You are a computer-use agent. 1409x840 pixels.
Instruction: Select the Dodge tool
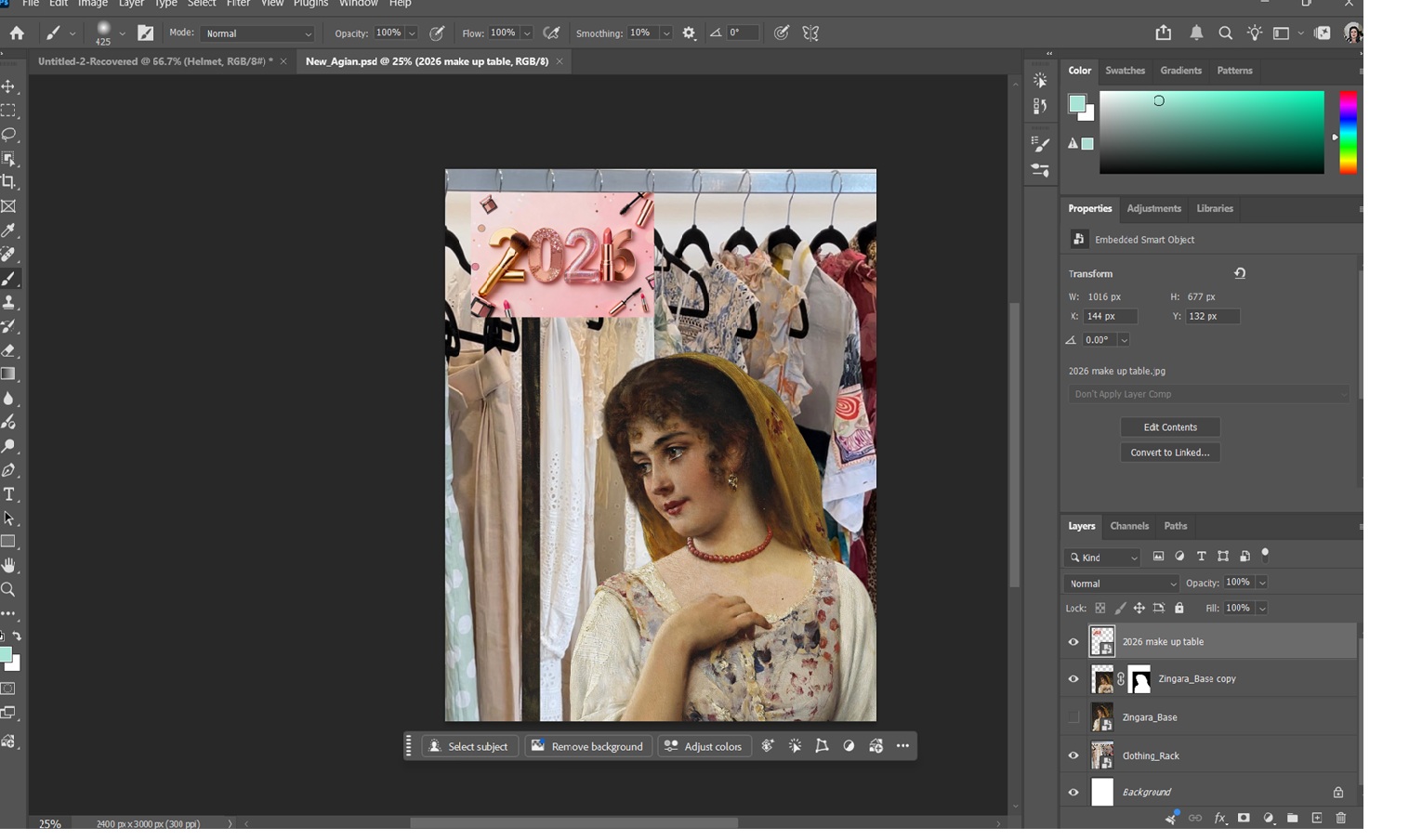(9, 446)
